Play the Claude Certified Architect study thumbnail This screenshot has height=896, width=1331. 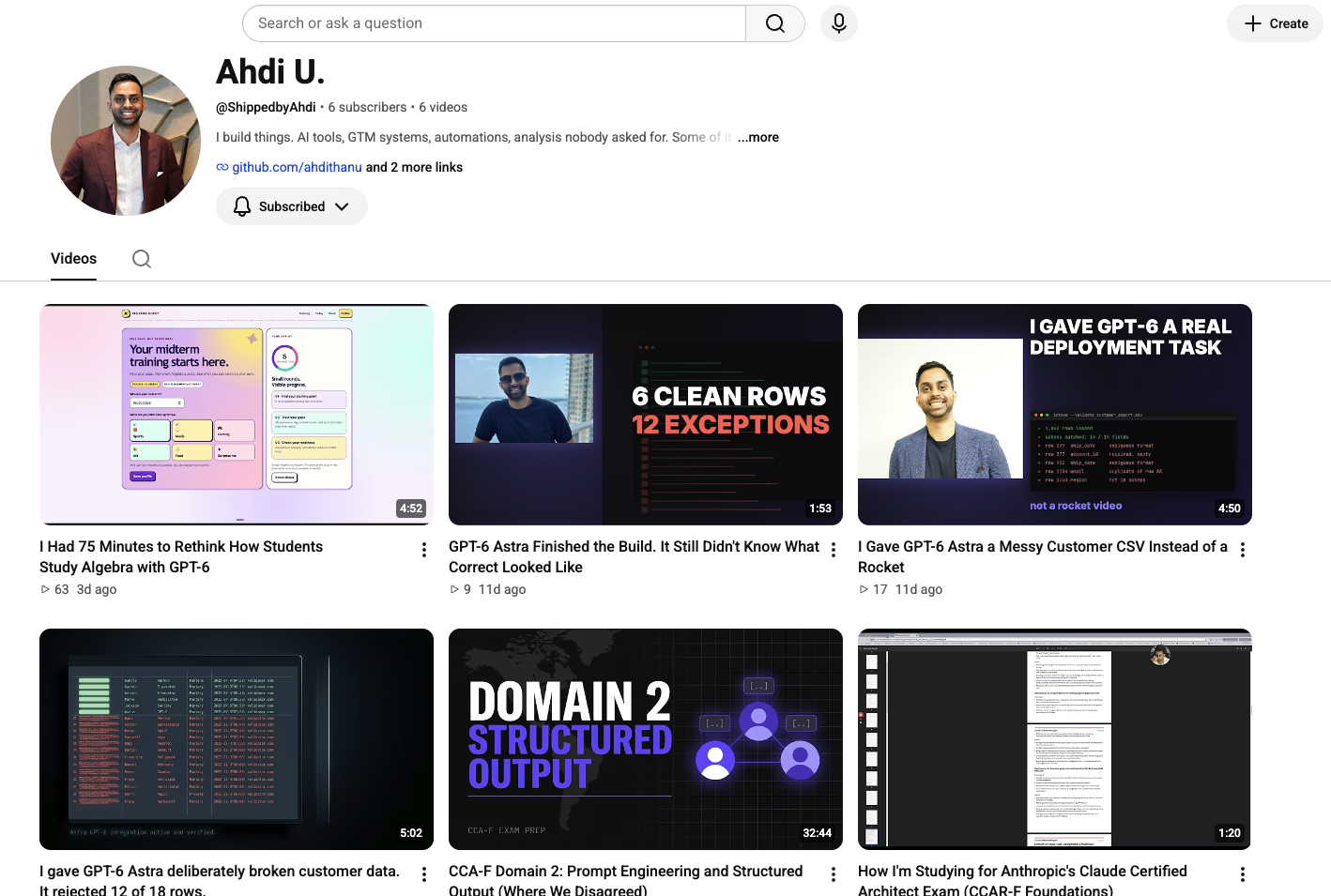[1055, 739]
